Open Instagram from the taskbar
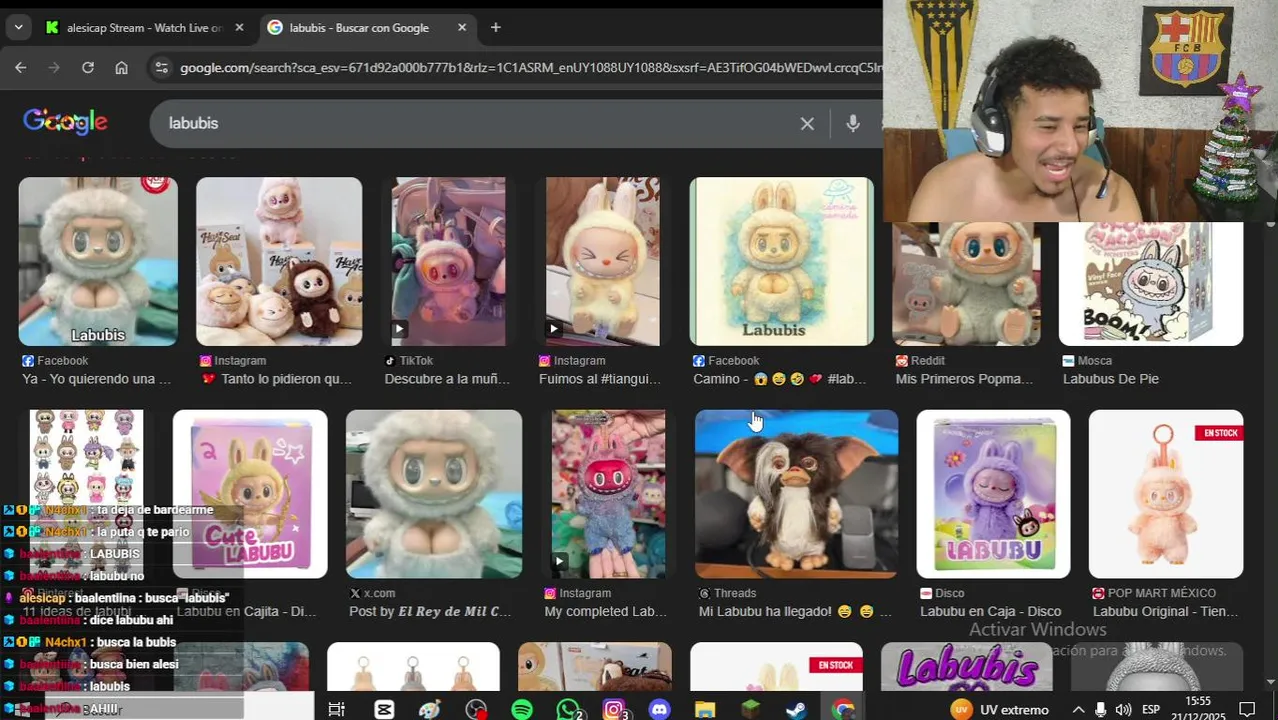The image size is (1278, 720). tap(614, 709)
